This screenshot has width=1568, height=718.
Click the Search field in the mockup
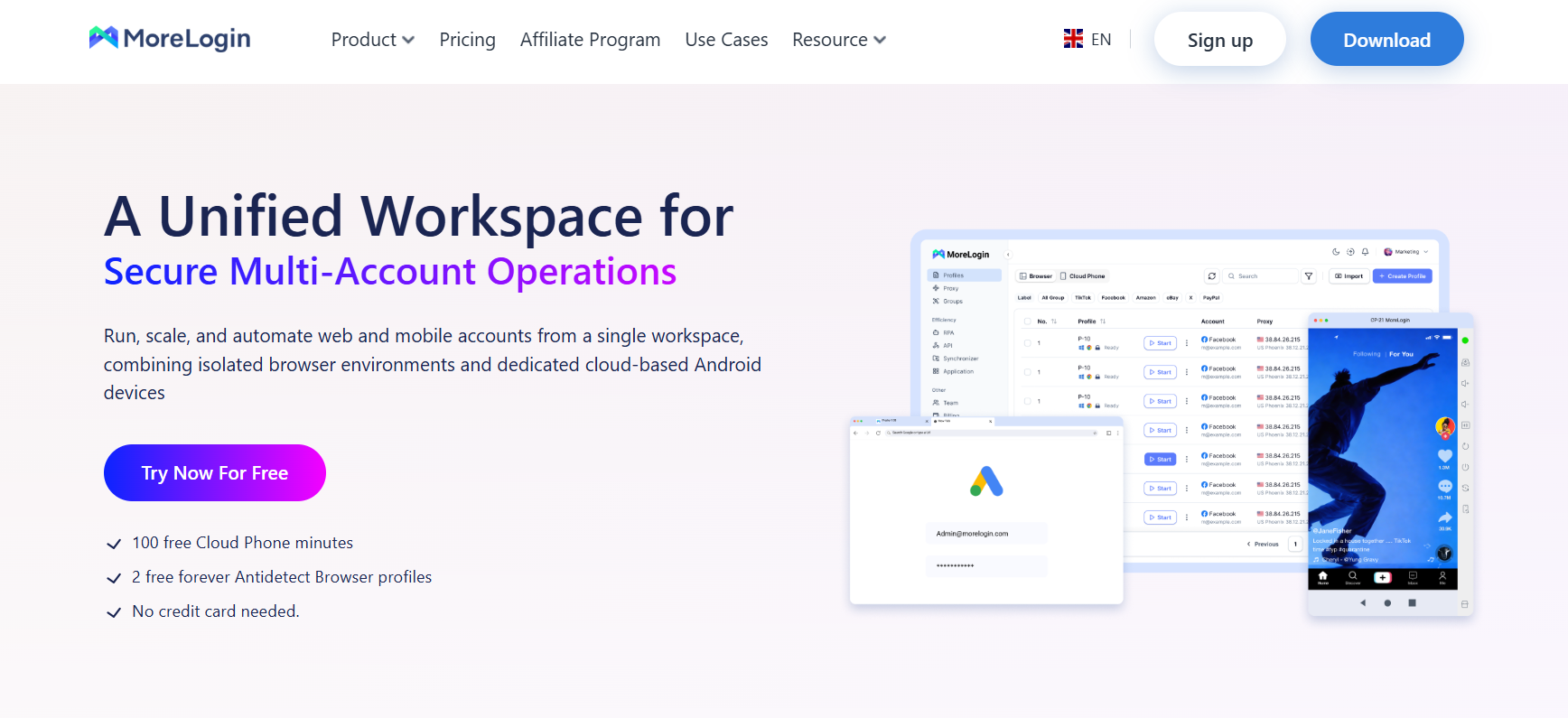1260,276
